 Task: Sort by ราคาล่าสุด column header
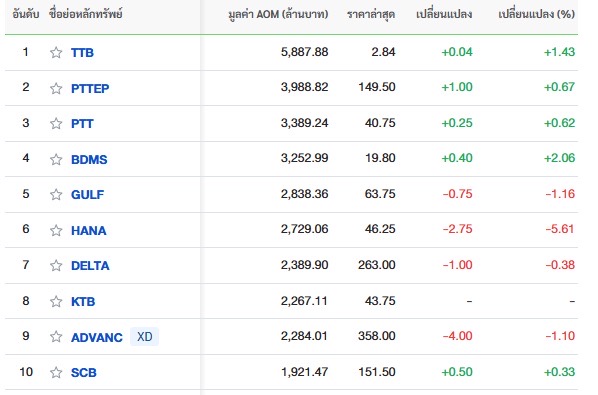click(371, 14)
